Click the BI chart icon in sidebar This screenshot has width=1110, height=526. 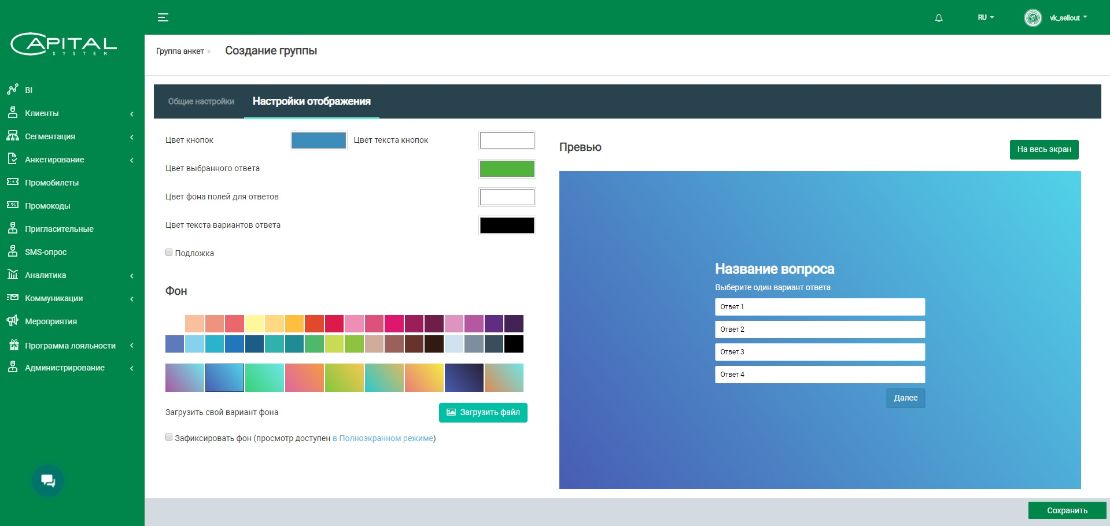tap(12, 90)
